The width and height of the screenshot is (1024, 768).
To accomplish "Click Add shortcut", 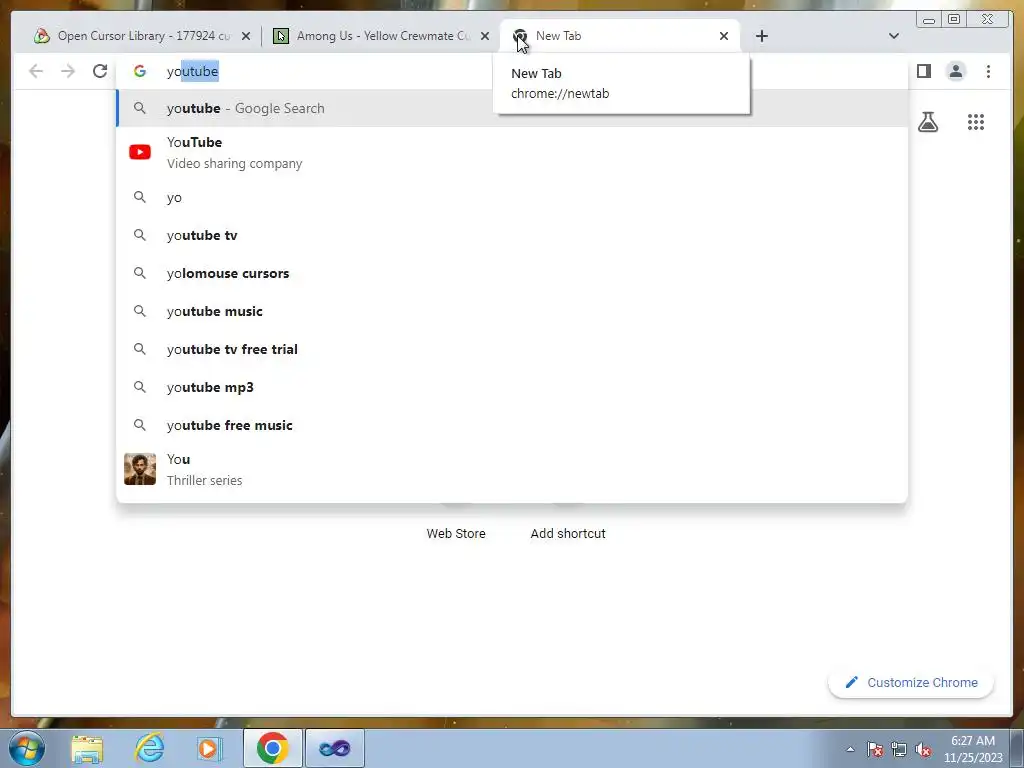I will (x=568, y=533).
